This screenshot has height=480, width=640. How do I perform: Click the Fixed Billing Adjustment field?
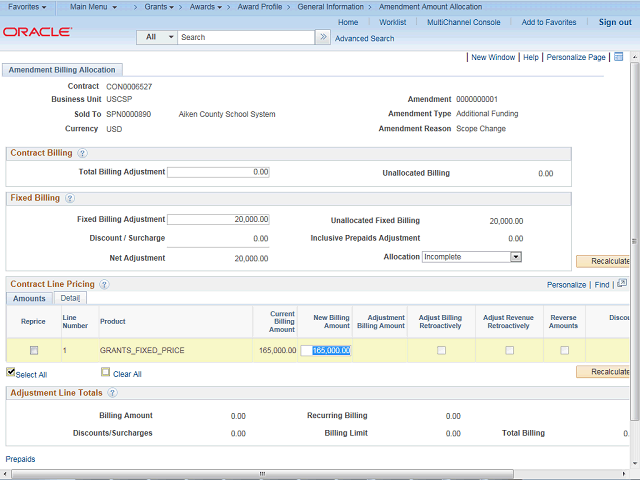coord(219,220)
